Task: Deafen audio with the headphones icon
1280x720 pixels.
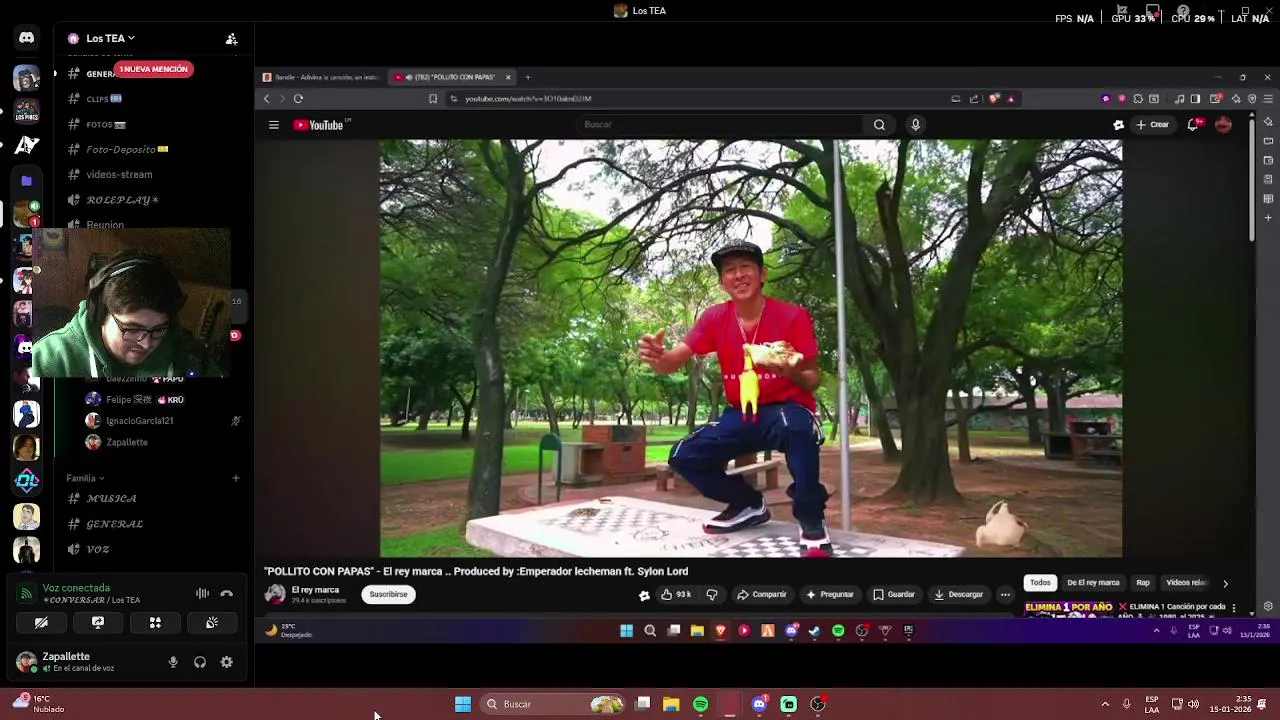Action: point(200,662)
